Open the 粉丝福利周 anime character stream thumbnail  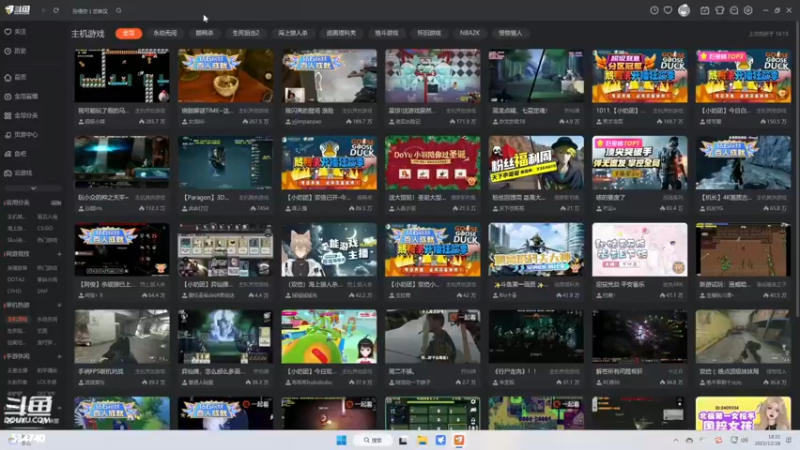tap(536, 163)
